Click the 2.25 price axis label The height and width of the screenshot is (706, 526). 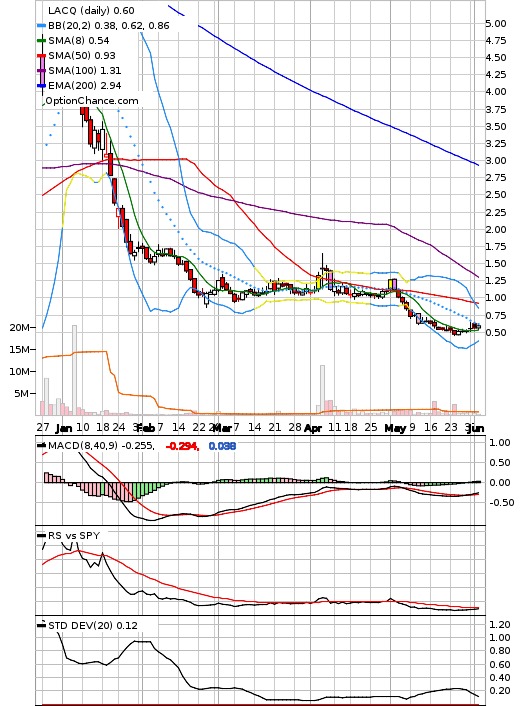[x=496, y=213]
